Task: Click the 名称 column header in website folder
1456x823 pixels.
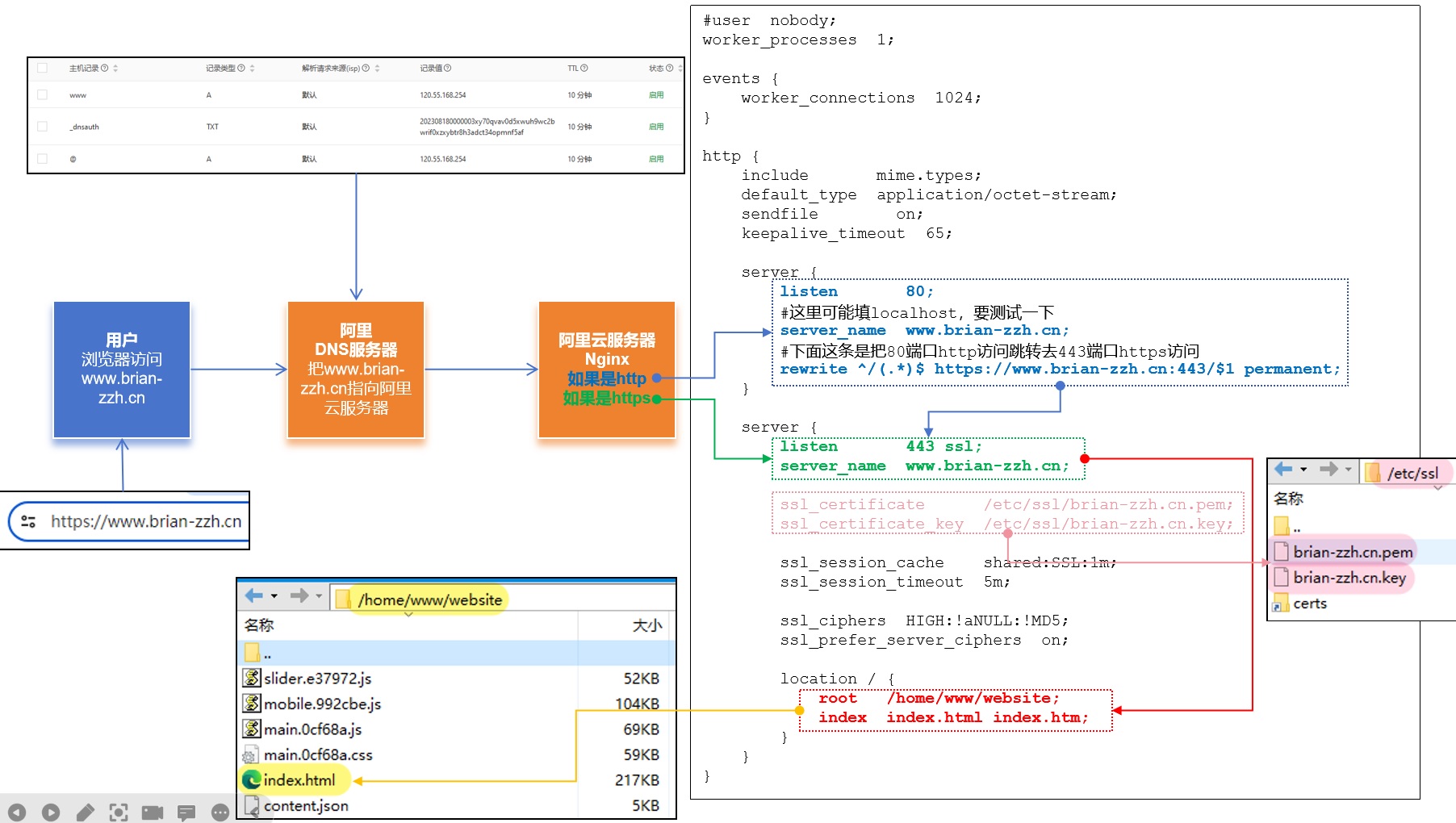Action: click(259, 625)
